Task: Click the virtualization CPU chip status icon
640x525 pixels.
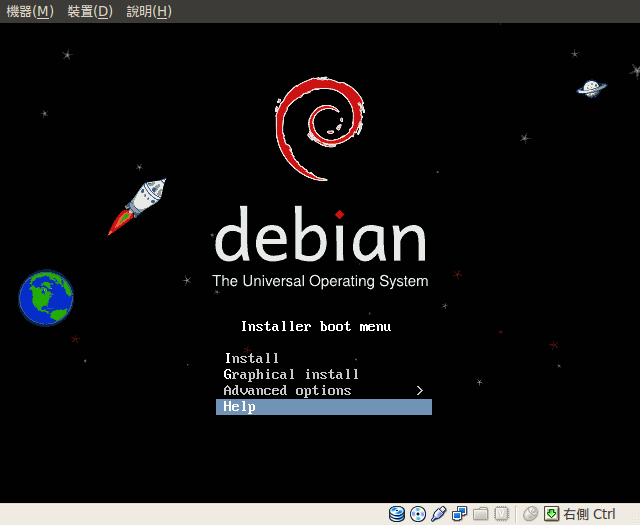Action: [x=502, y=514]
